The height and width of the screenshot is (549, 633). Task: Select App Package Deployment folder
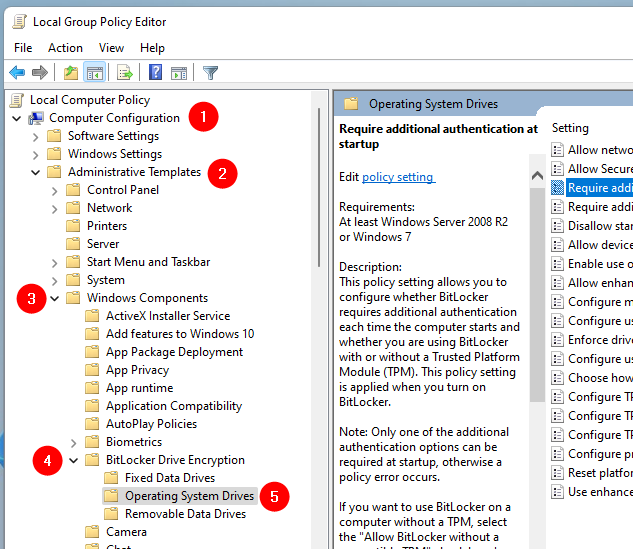coord(174,352)
